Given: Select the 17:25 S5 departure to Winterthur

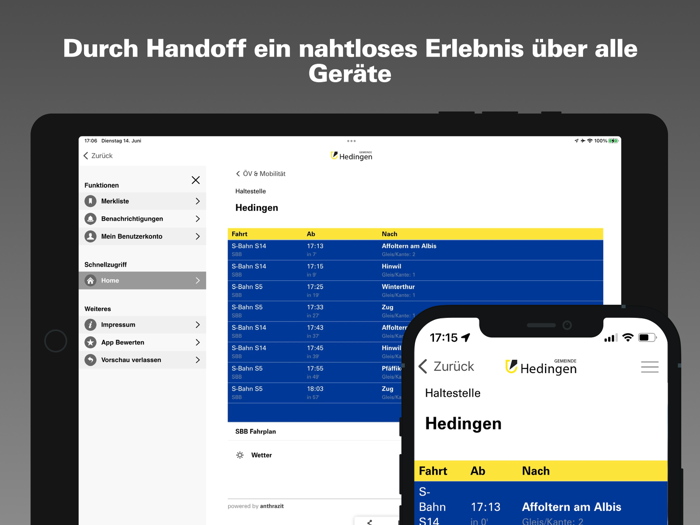Looking at the screenshot, I should pos(415,291).
